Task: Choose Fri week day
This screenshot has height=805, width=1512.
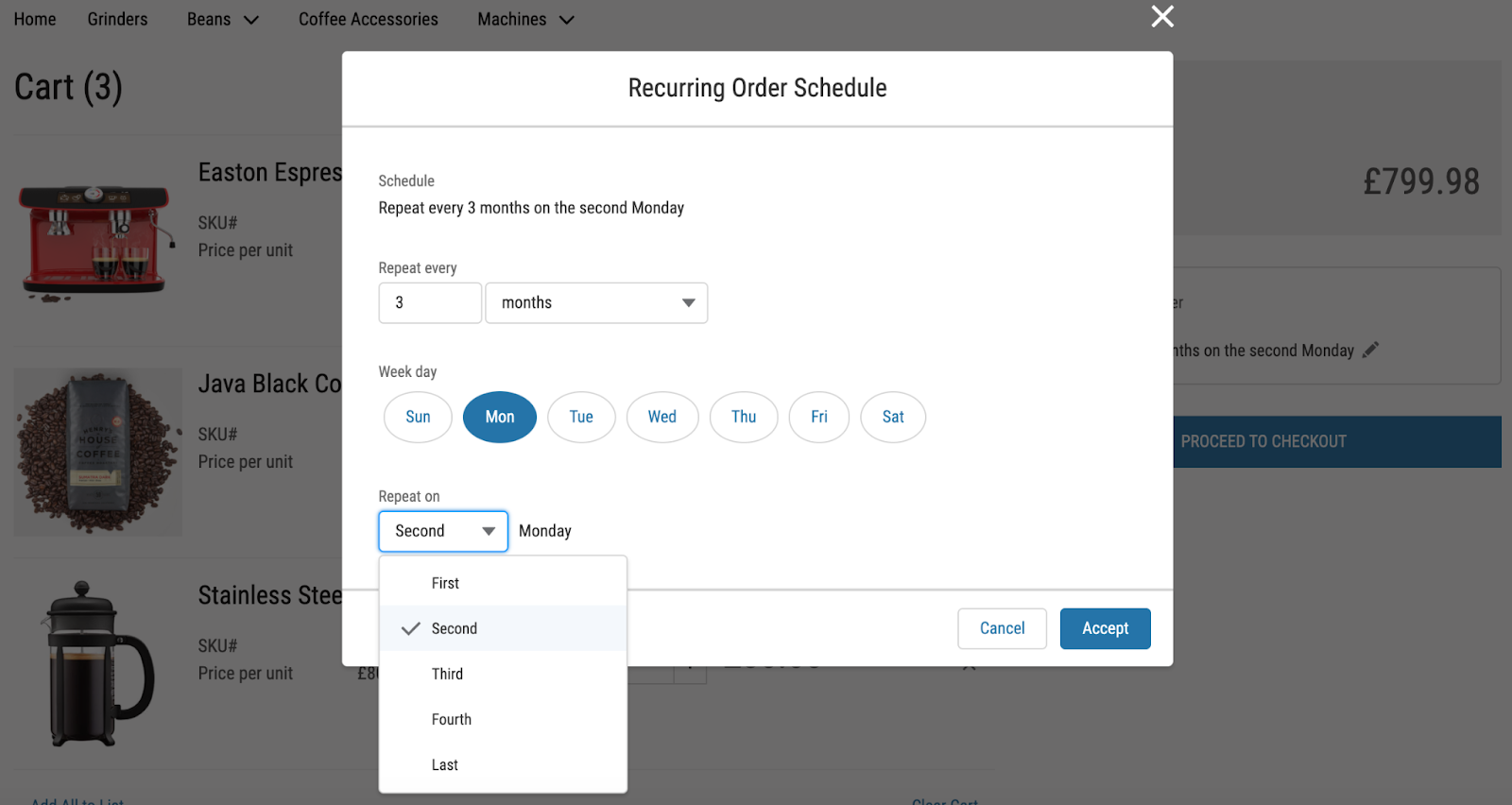Action: point(819,417)
